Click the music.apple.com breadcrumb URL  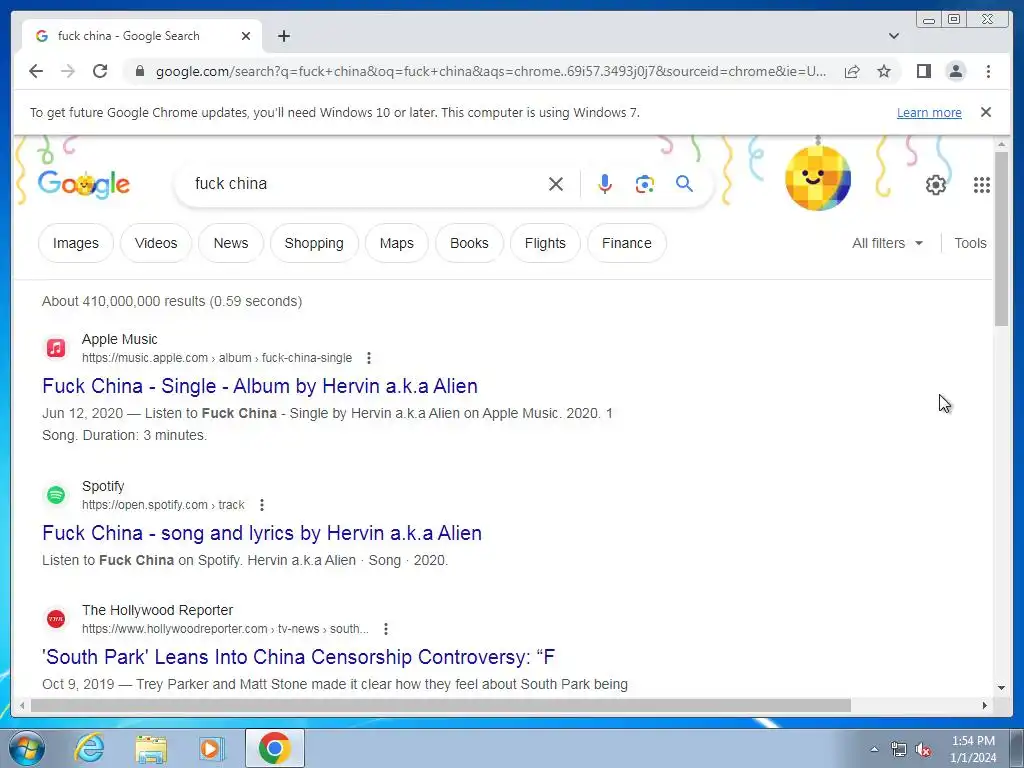(x=217, y=358)
